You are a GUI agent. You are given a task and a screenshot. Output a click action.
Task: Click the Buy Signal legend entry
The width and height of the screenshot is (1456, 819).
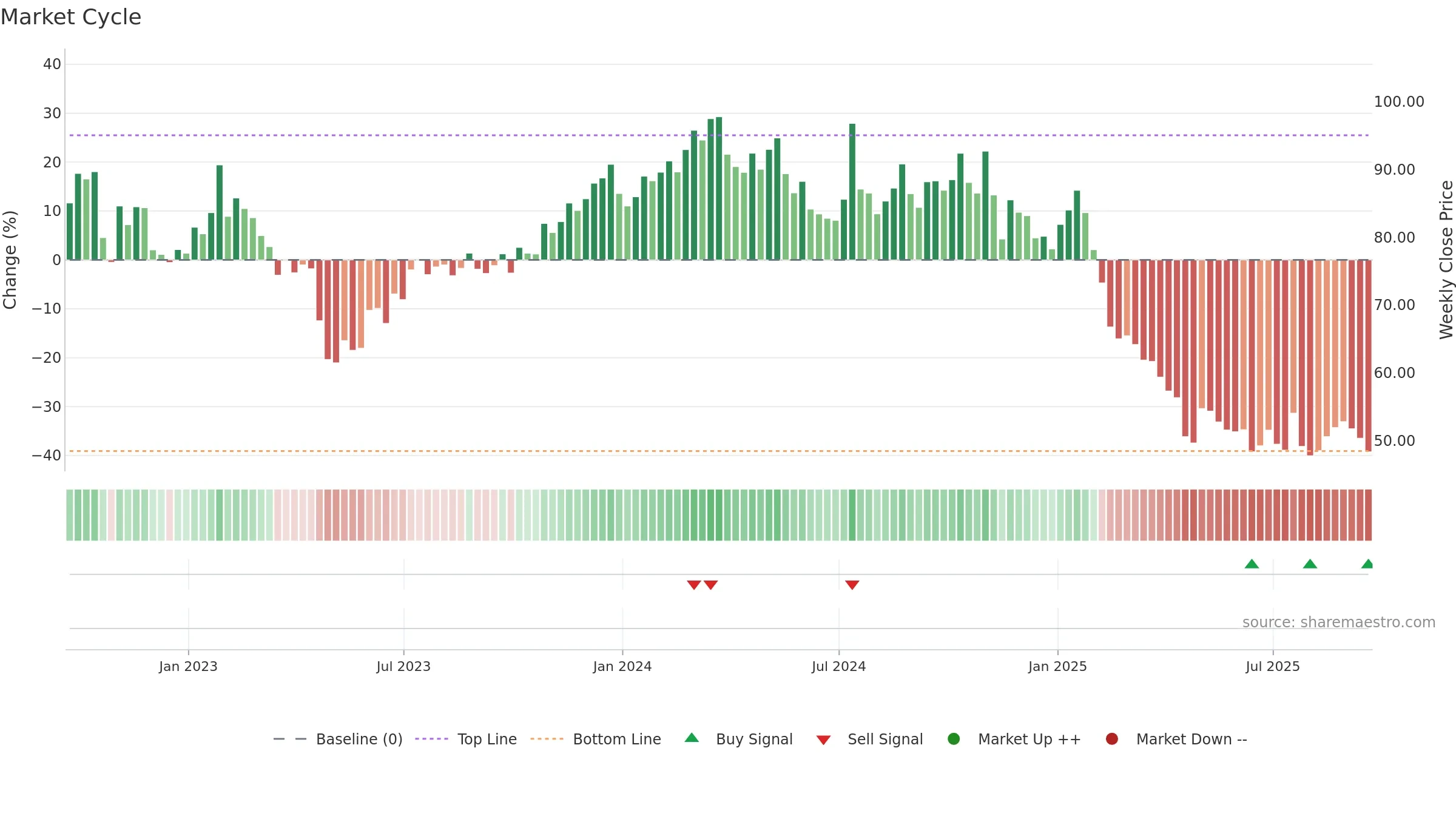pos(738,739)
